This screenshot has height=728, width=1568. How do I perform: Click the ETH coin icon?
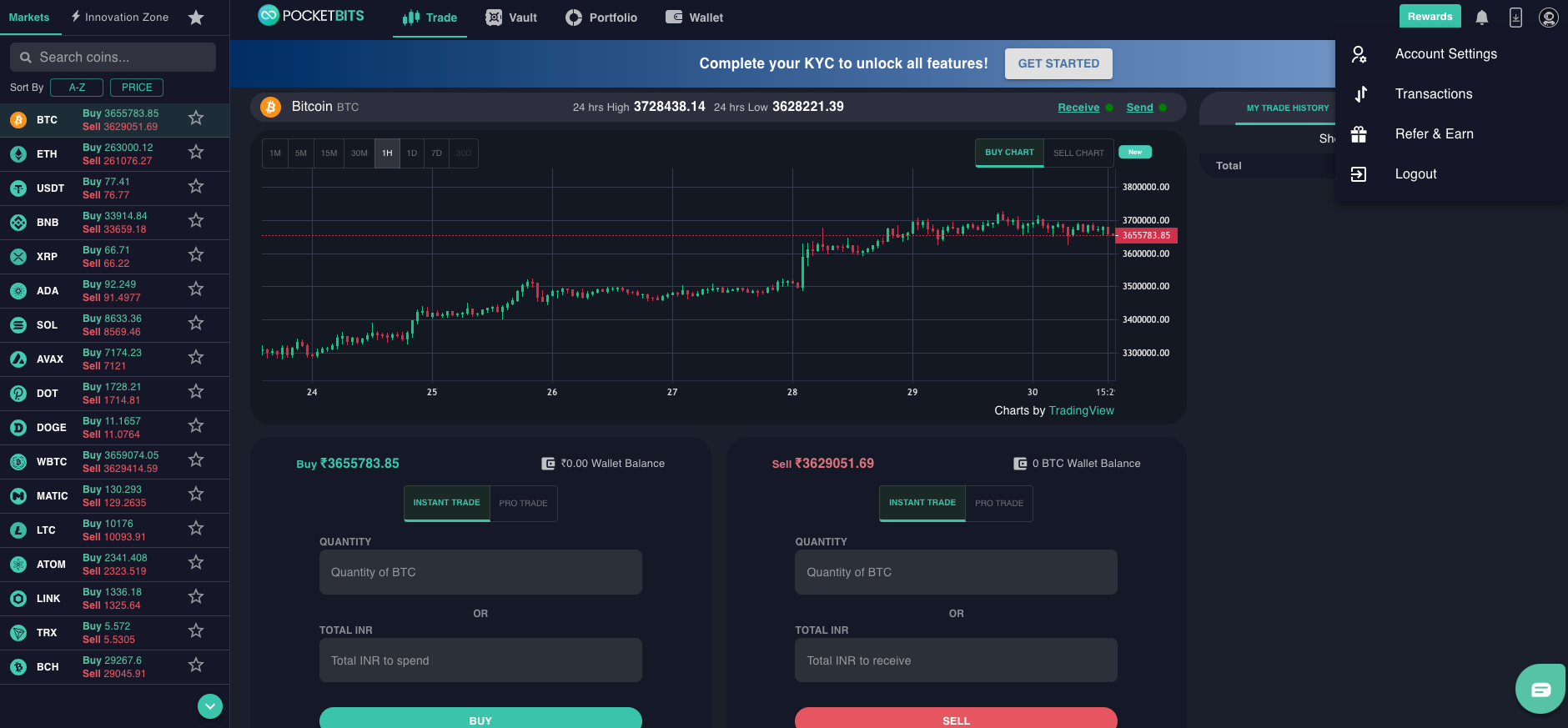coord(18,154)
